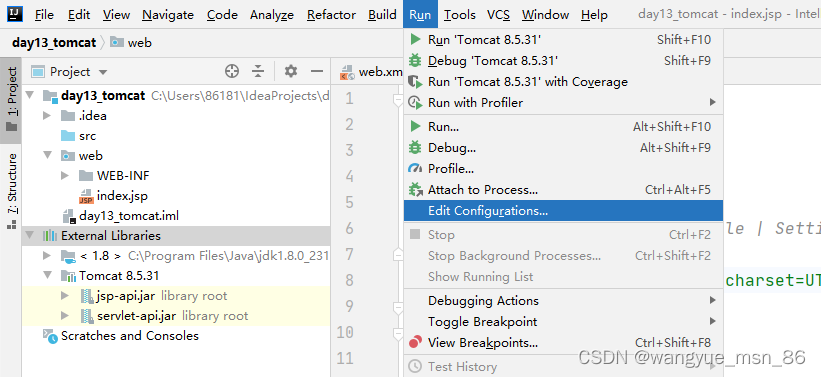This screenshot has height=377, width=821.
Task: Select the index.jsp file icon
Action: pyautogui.click(x=86, y=196)
